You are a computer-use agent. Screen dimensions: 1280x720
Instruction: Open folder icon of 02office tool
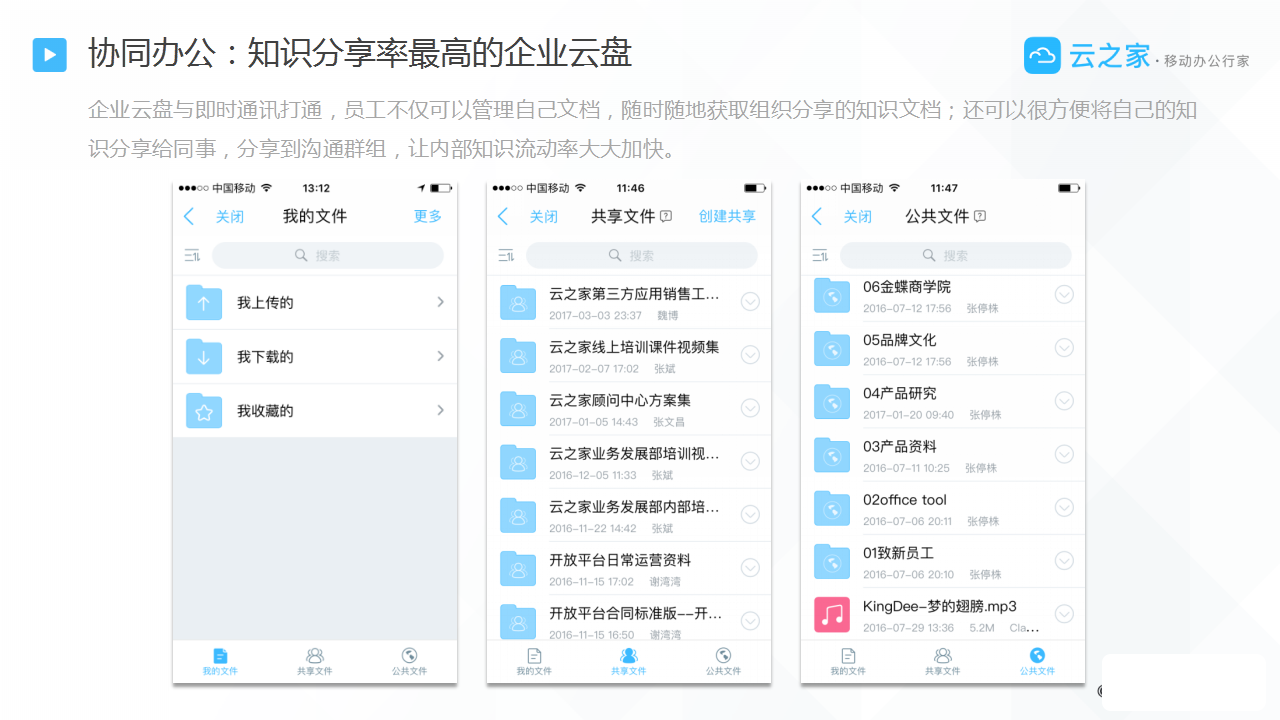pyautogui.click(x=832, y=508)
